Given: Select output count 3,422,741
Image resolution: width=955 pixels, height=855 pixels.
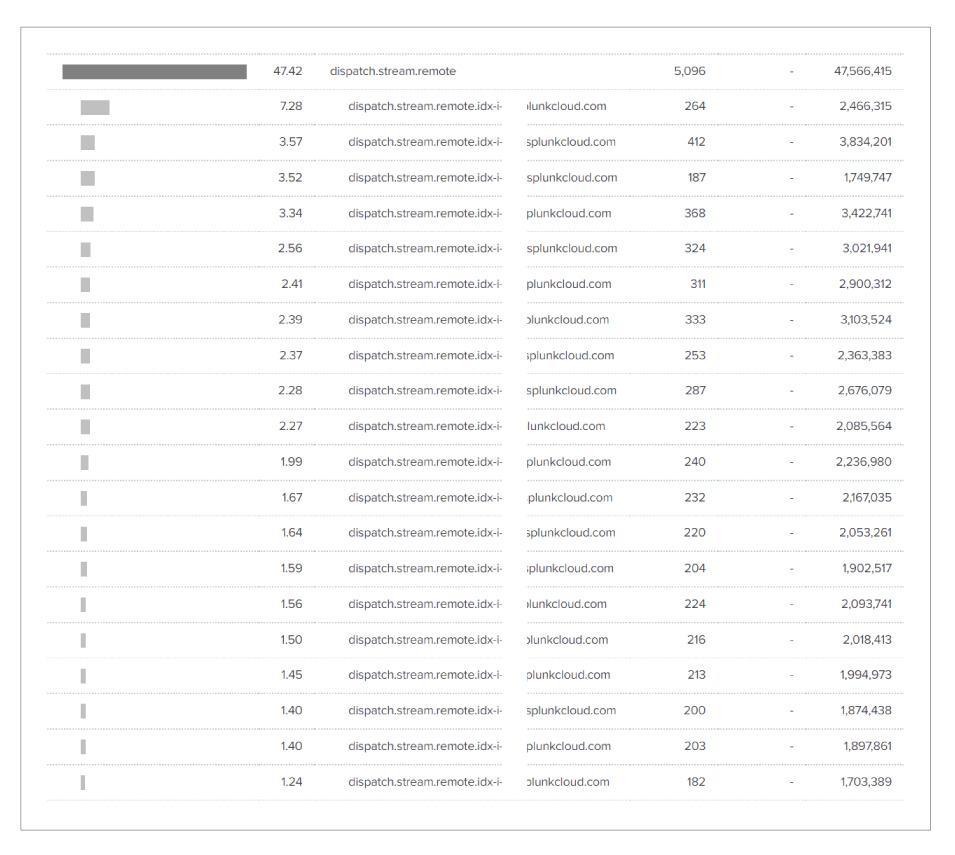Looking at the screenshot, I should pyautogui.click(x=866, y=213).
